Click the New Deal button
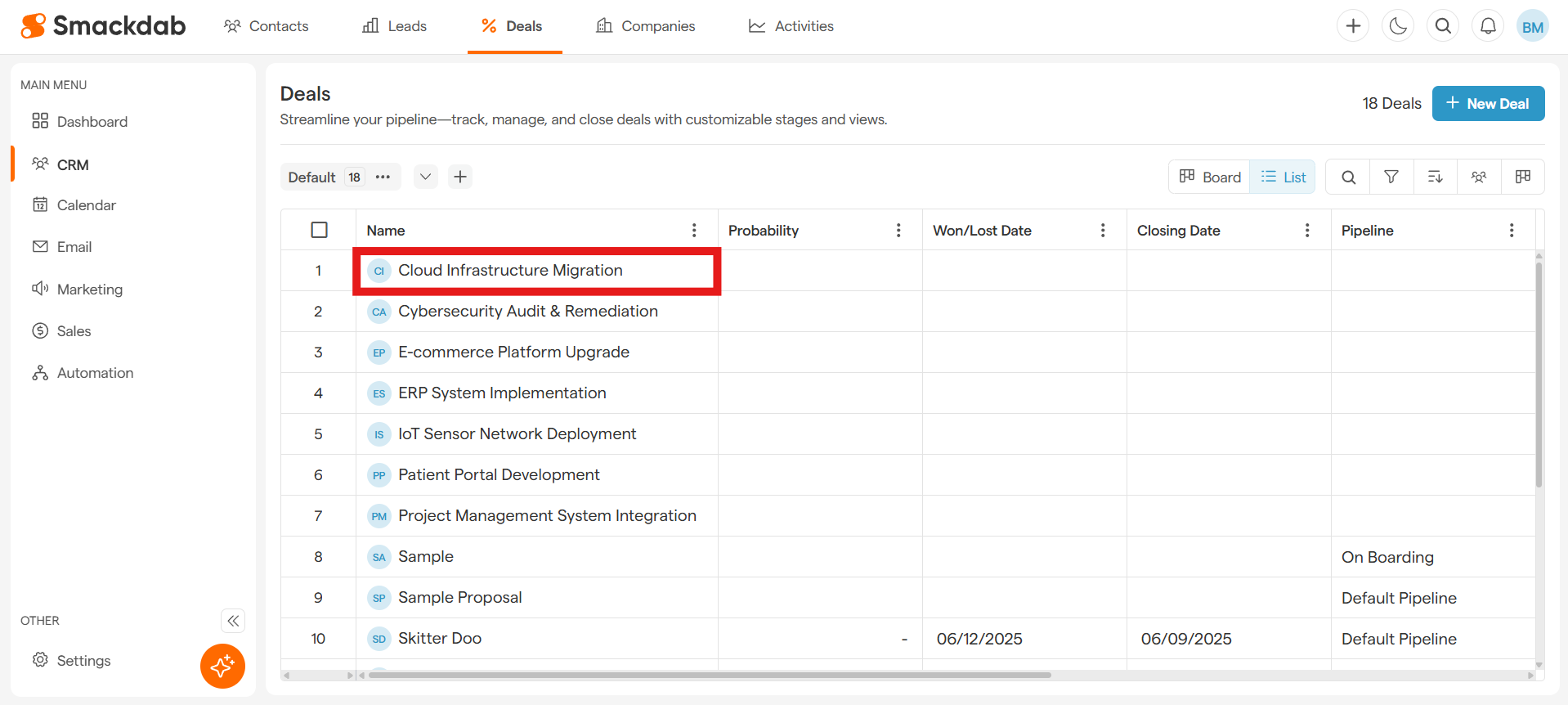Image resolution: width=1568 pixels, height=705 pixels. (1488, 104)
